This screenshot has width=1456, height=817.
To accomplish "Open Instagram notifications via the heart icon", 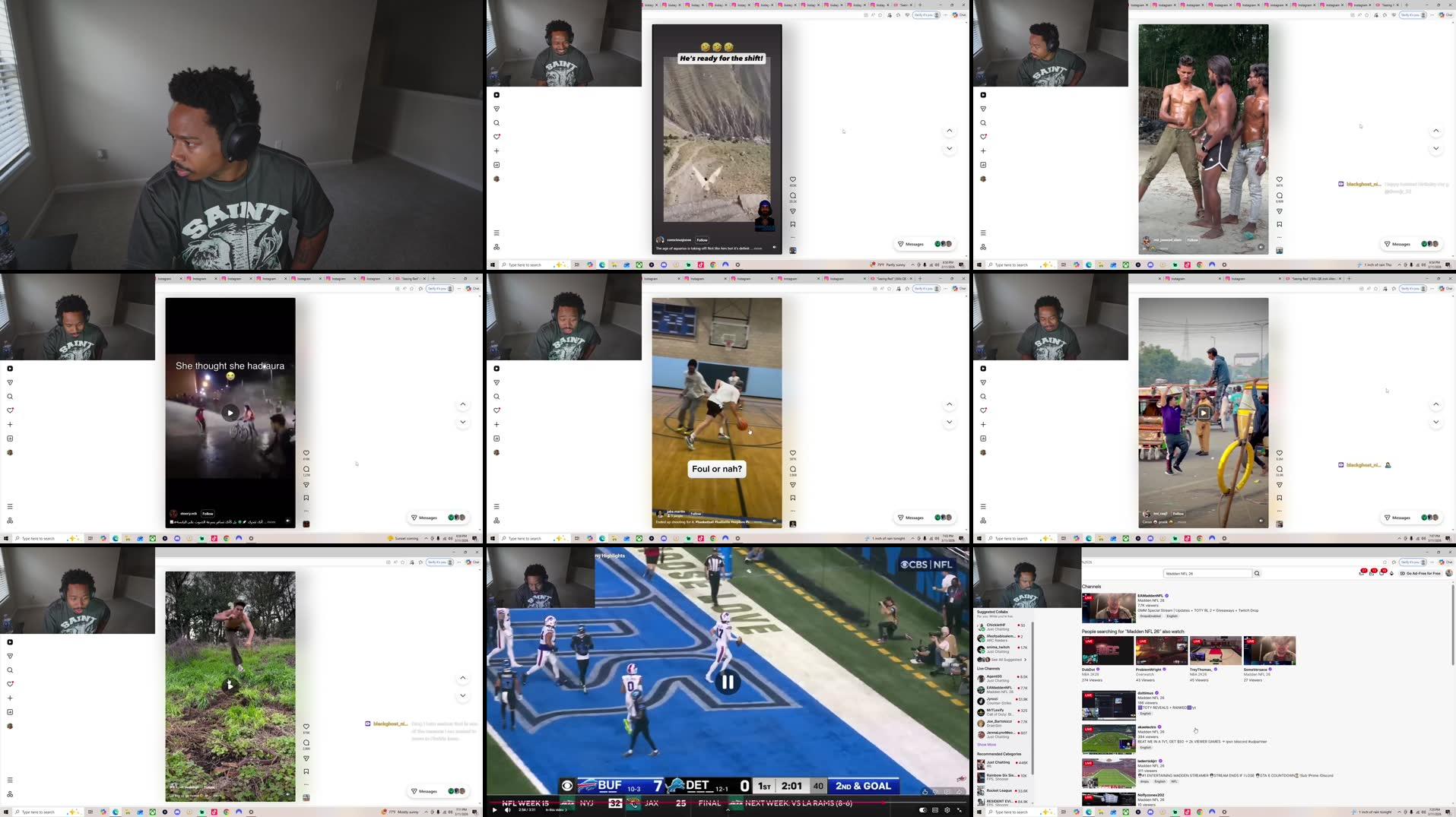I will [x=496, y=137].
